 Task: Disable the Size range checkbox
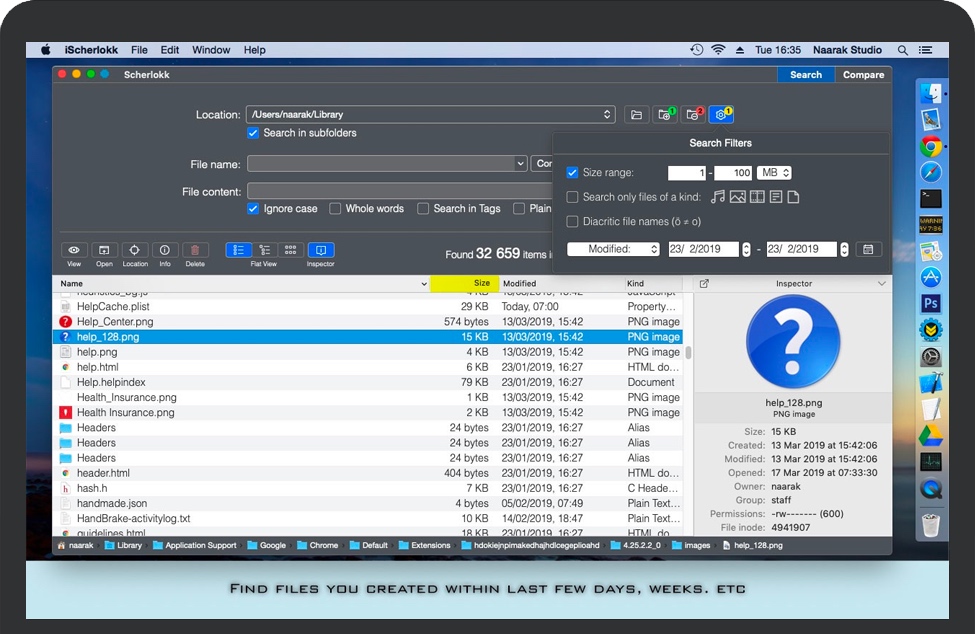(x=573, y=173)
